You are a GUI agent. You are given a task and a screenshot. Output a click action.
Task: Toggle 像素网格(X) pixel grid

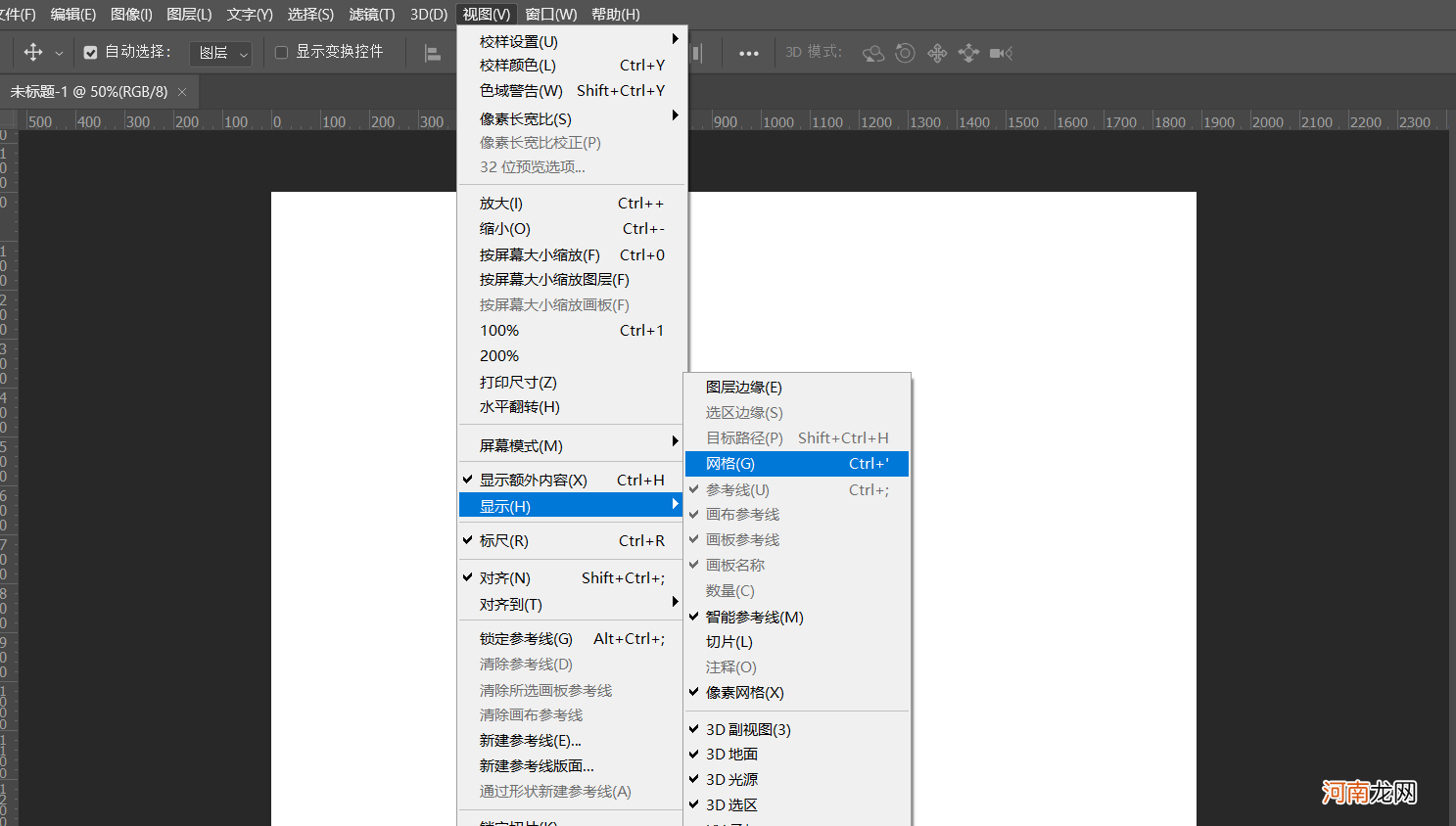[797, 693]
